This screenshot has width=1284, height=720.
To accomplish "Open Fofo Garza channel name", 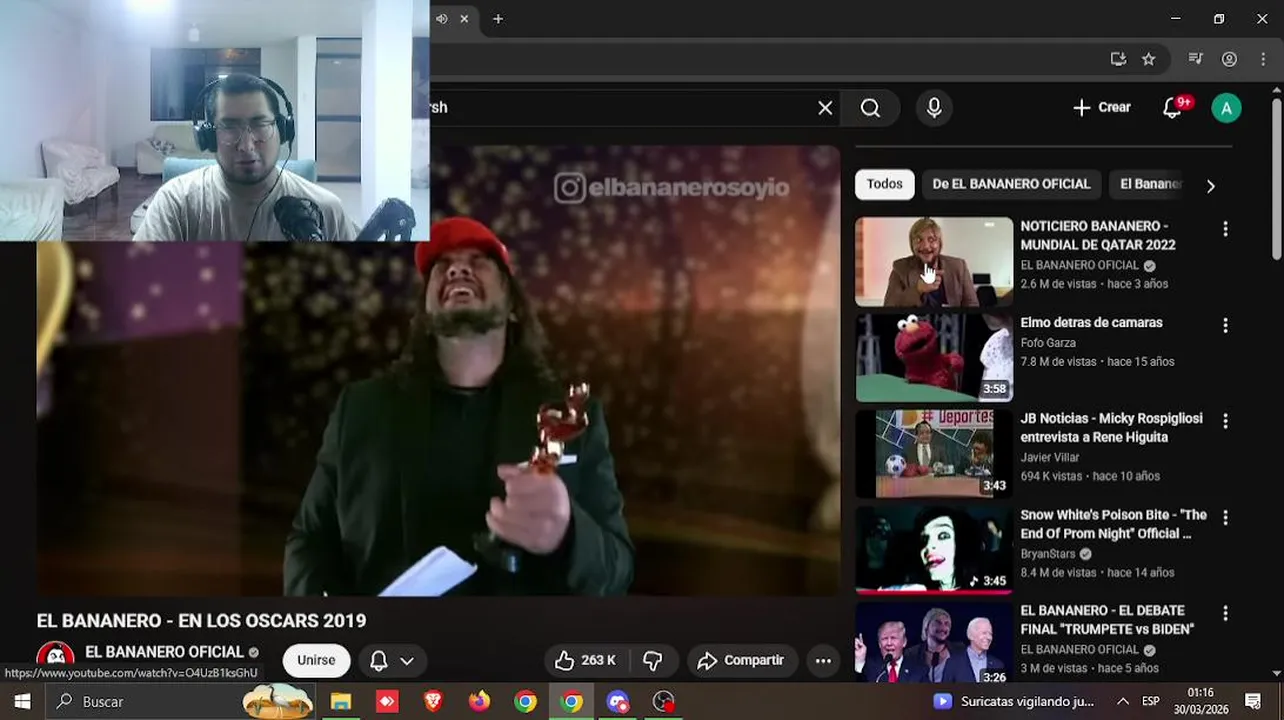I will 1048,343.
